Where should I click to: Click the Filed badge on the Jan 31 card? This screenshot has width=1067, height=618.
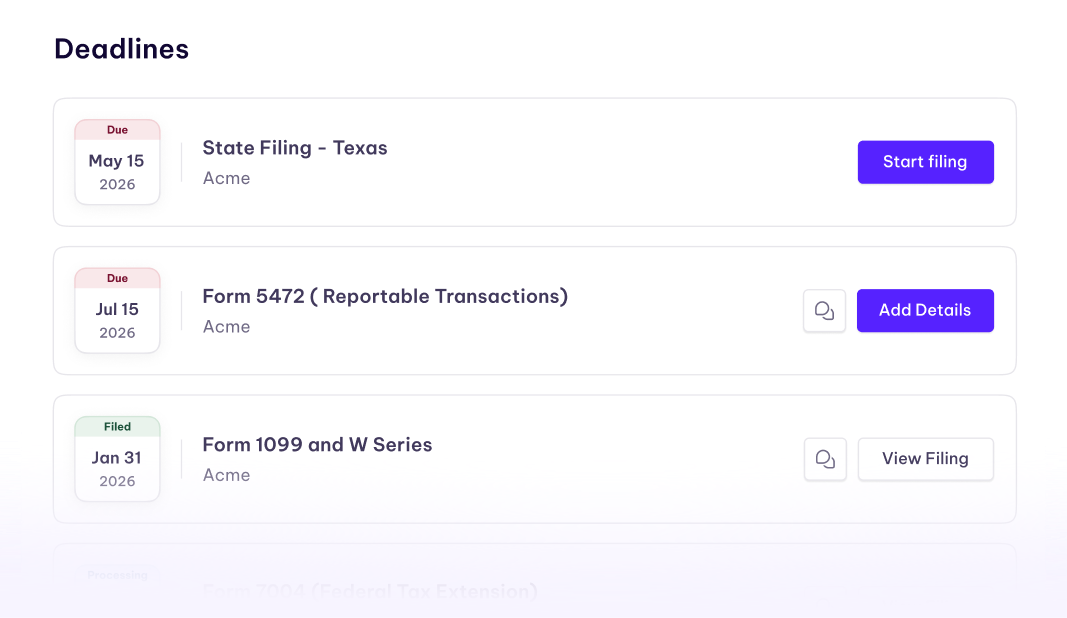click(x=117, y=426)
